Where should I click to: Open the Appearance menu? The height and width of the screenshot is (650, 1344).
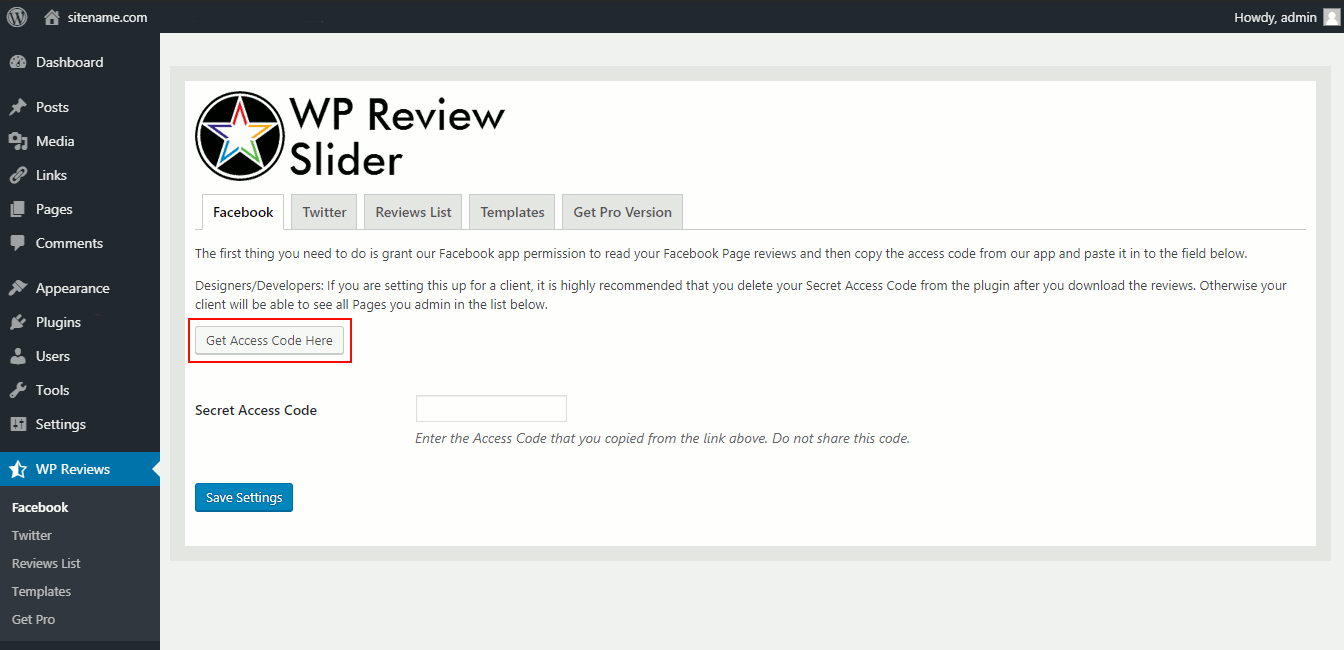point(80,288)
